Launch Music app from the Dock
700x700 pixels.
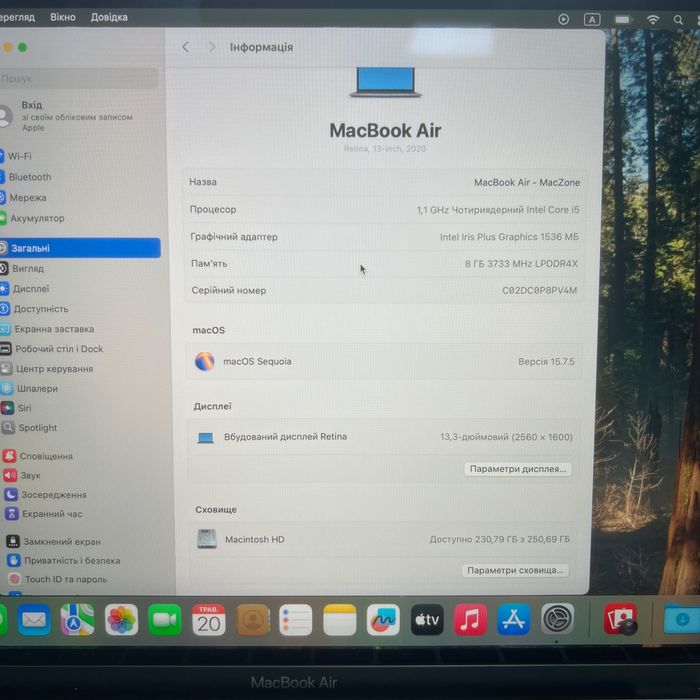click(x=470, y=620)
